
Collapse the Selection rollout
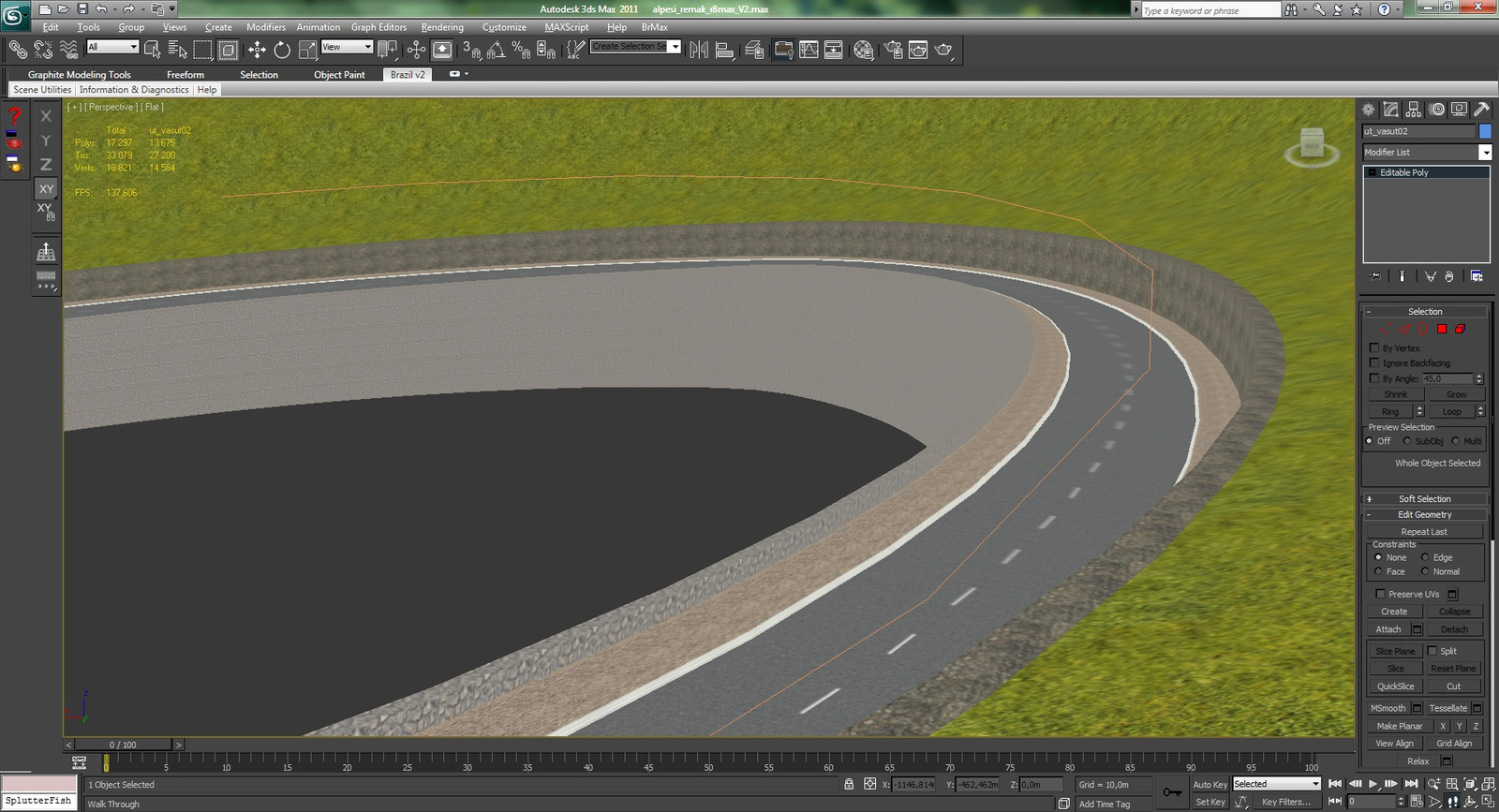(x=1425, y=311)
